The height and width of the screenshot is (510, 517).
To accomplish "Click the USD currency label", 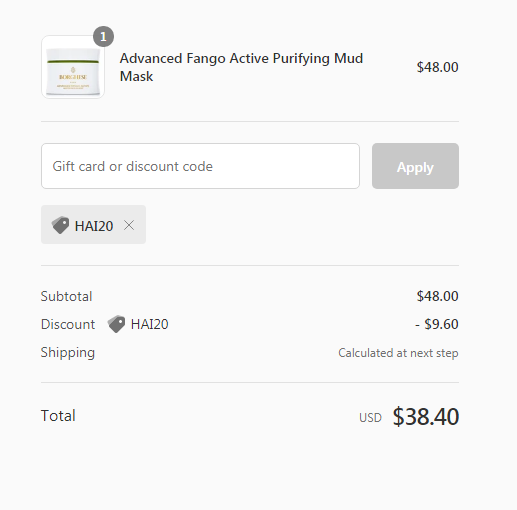I will point(370,418).
